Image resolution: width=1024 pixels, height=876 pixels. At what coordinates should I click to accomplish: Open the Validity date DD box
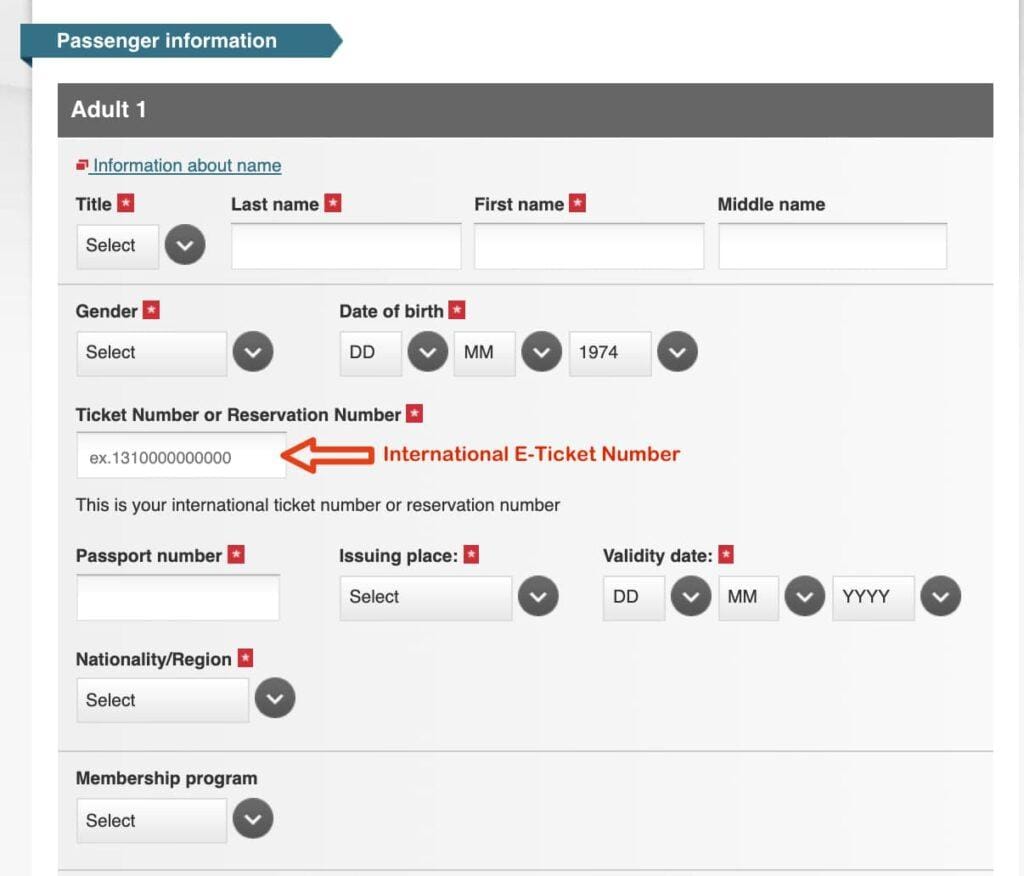click(x=633, y=597)
